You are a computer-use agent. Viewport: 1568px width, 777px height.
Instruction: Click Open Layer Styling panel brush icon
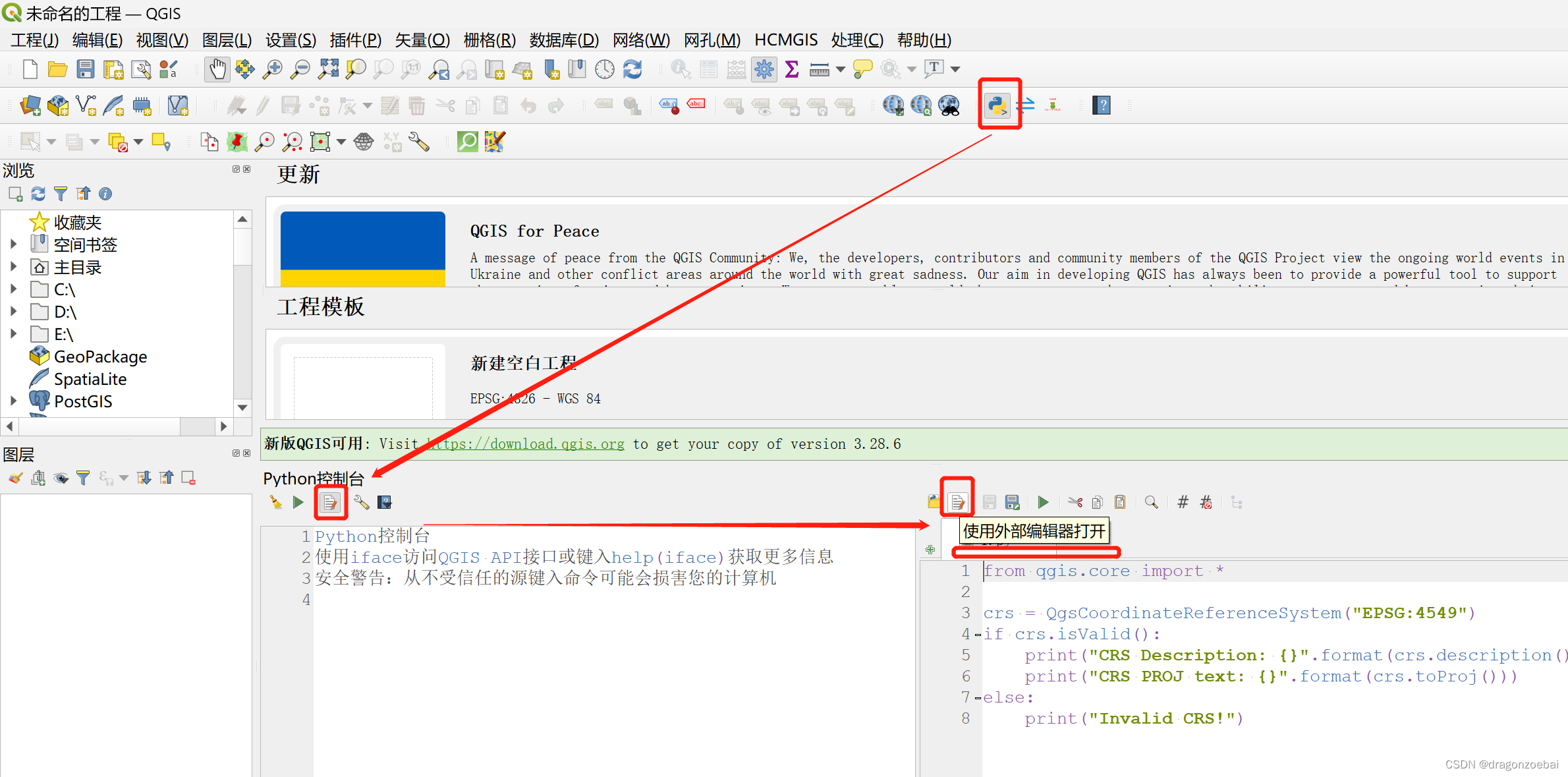point(16,478)
